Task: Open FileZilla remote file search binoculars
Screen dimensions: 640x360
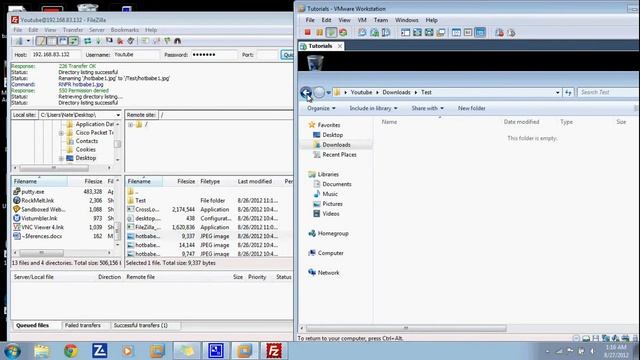Action: pos(178,41)
